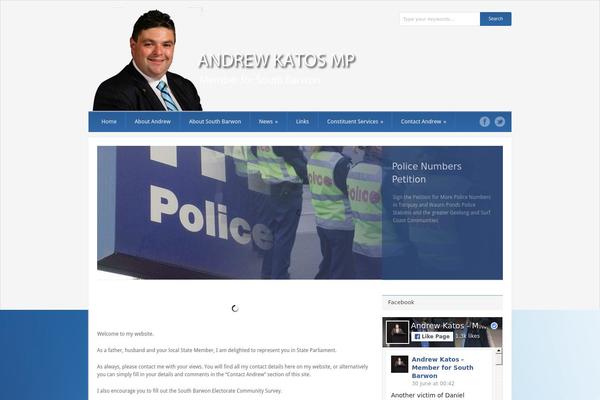The height and width of the screenshot is (400, 600).
Task: Click the Facebook sidebar heading
Action: 401,302
